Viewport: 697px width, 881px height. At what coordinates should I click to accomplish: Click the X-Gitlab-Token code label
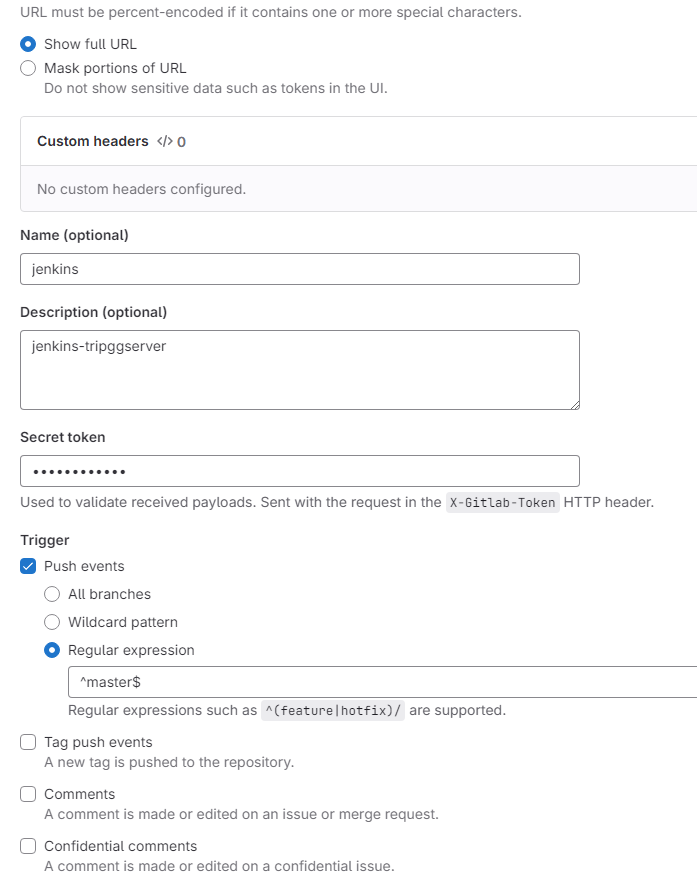coord(503,502)
